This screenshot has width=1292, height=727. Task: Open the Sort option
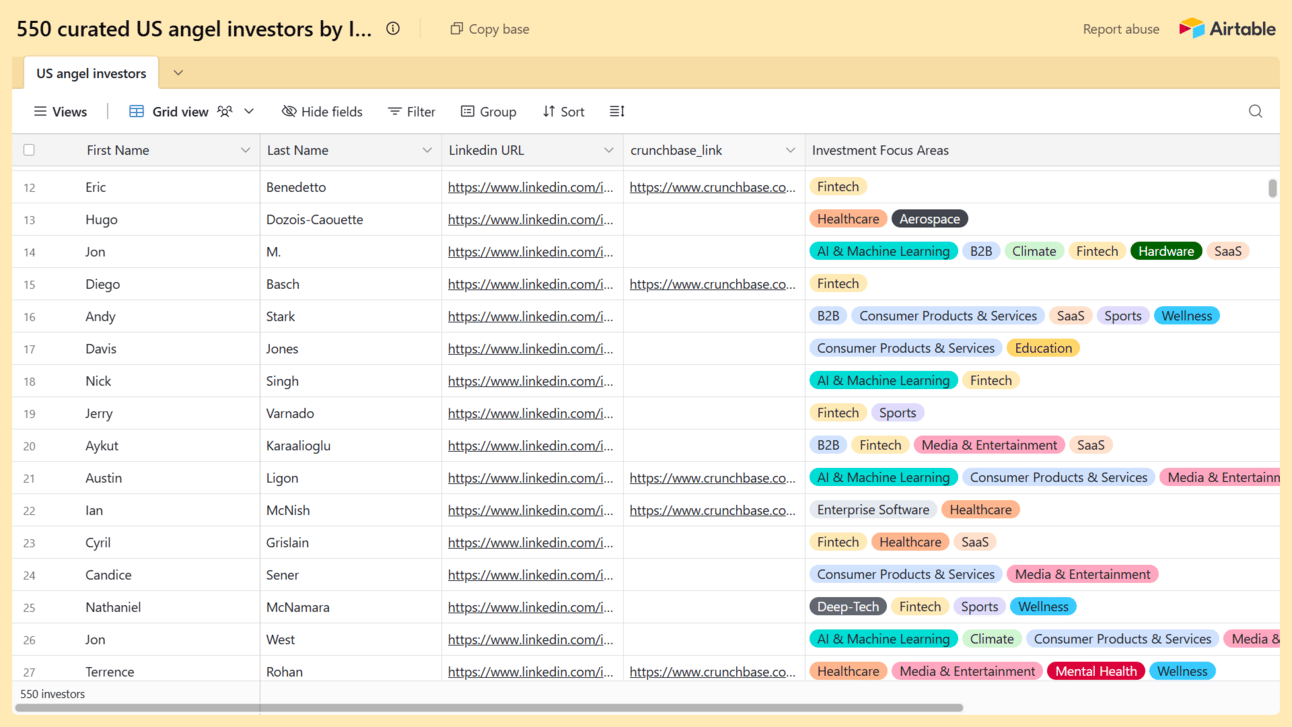point(563,111)
